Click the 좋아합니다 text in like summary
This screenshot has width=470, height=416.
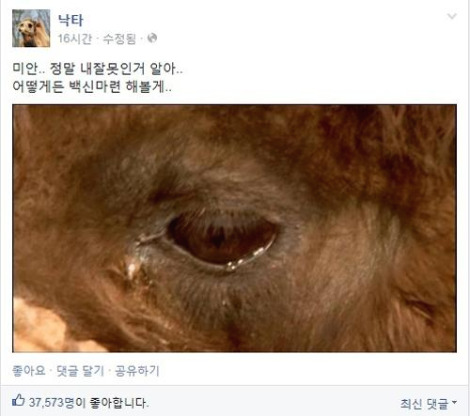tap(118, 403)
